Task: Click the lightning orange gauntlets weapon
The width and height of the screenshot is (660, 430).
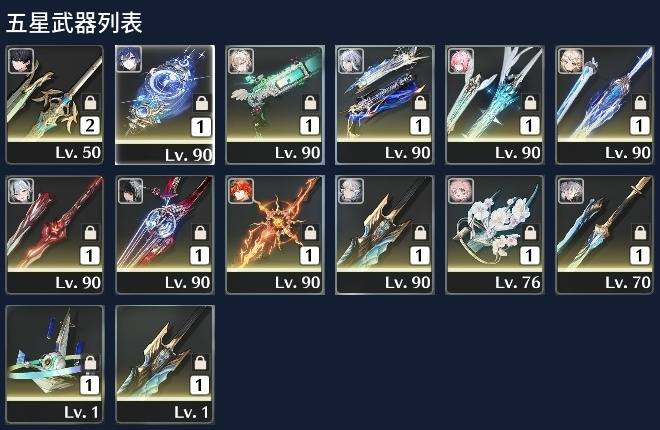Action: 275,235
